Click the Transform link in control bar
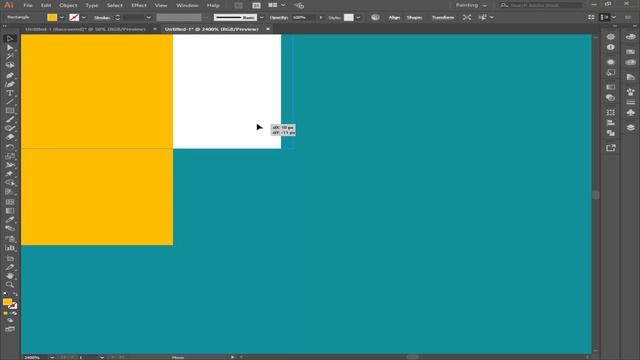The image size is (640, 360). (x=443, y=17)
